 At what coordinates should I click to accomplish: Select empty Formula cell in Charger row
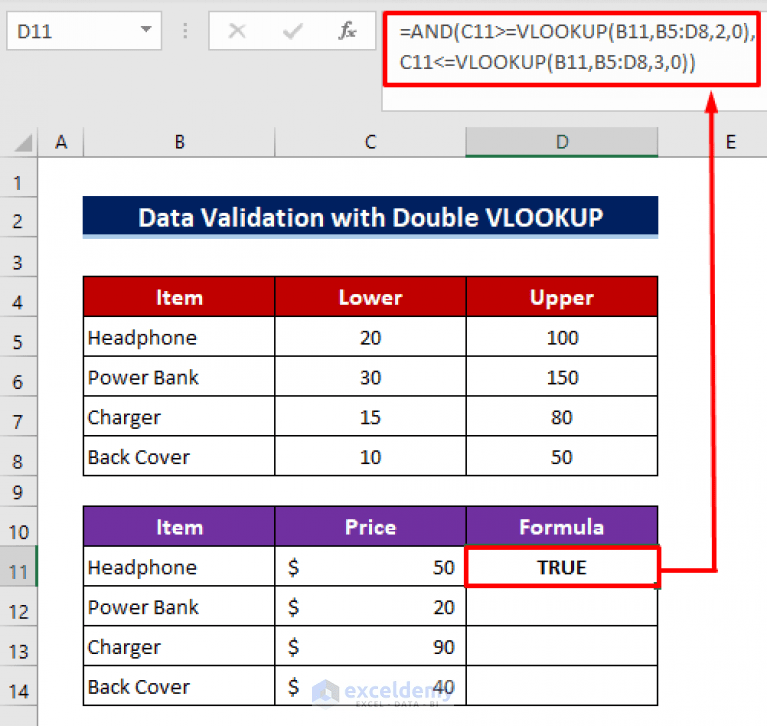(562, 646)
